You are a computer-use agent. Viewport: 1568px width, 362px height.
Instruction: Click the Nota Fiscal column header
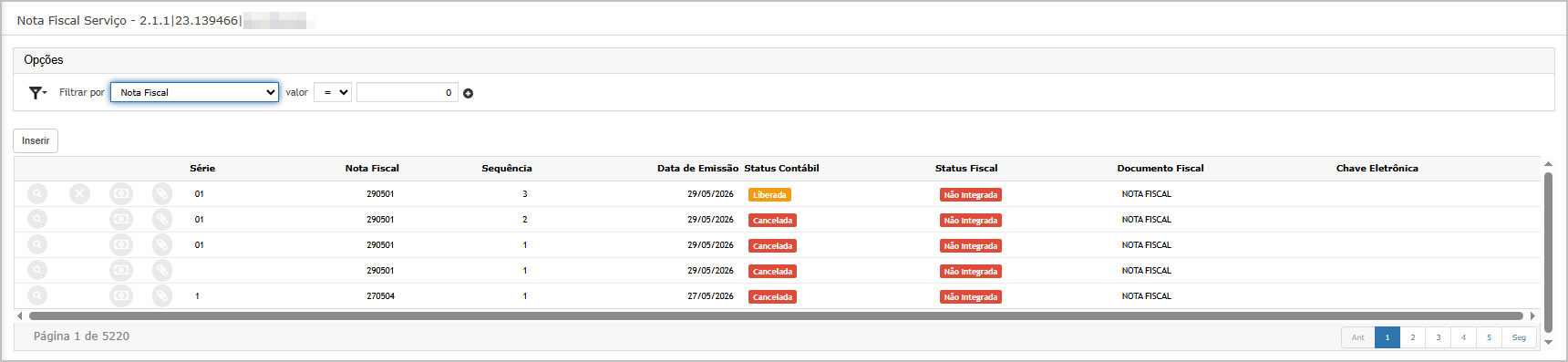click(x=372, y=169)
